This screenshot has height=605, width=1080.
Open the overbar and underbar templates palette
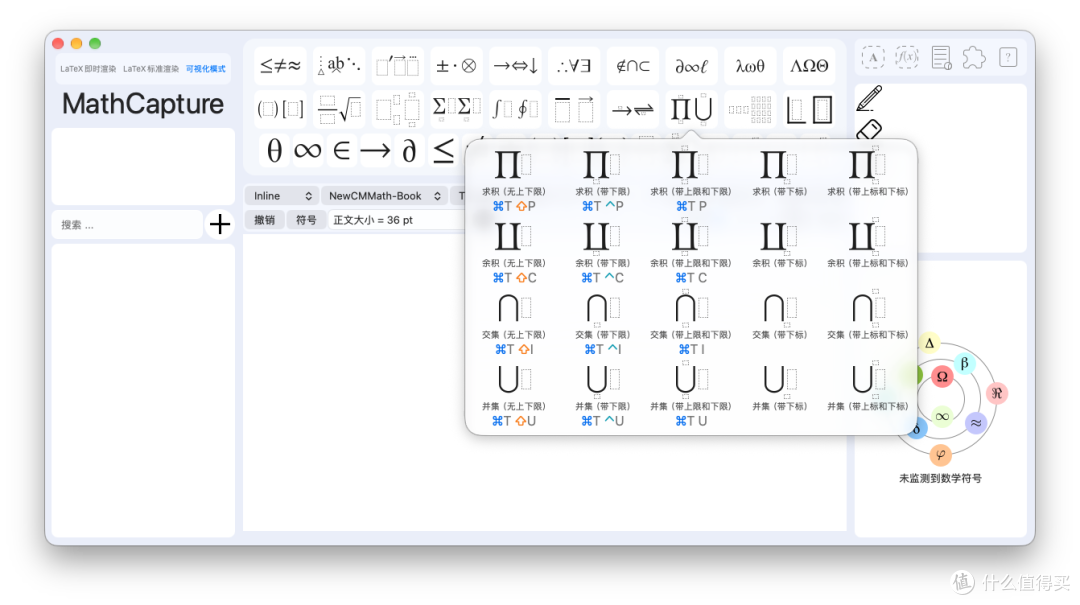(x=574, y=109)
